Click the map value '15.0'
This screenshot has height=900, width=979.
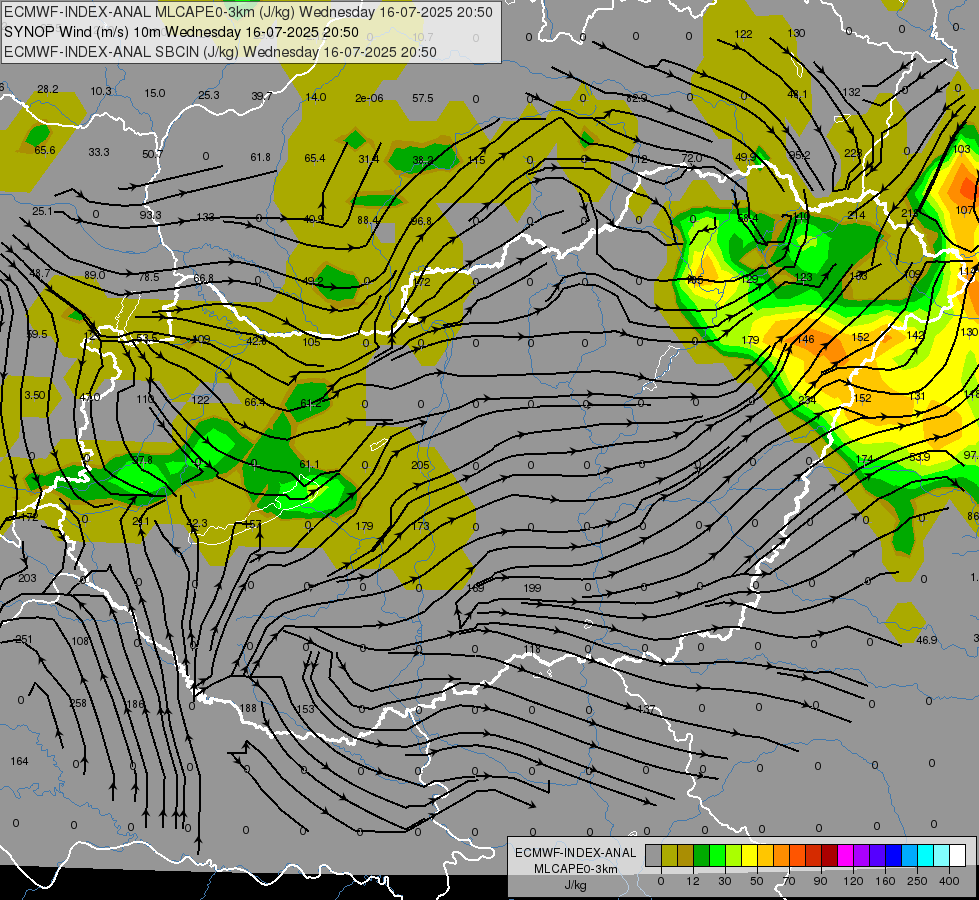point(155,93)
